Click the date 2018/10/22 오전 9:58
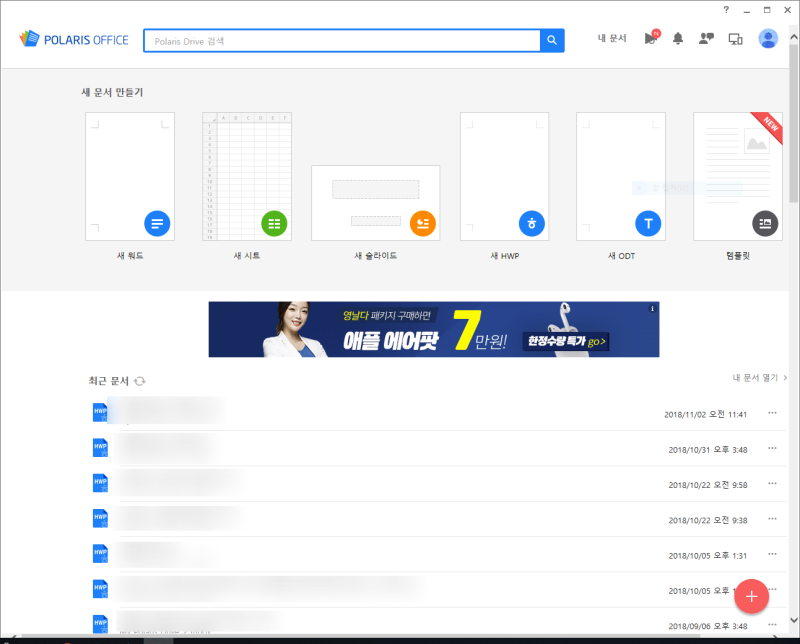The height and width of the screenshot is (644, 800). (x=708, y=485)
